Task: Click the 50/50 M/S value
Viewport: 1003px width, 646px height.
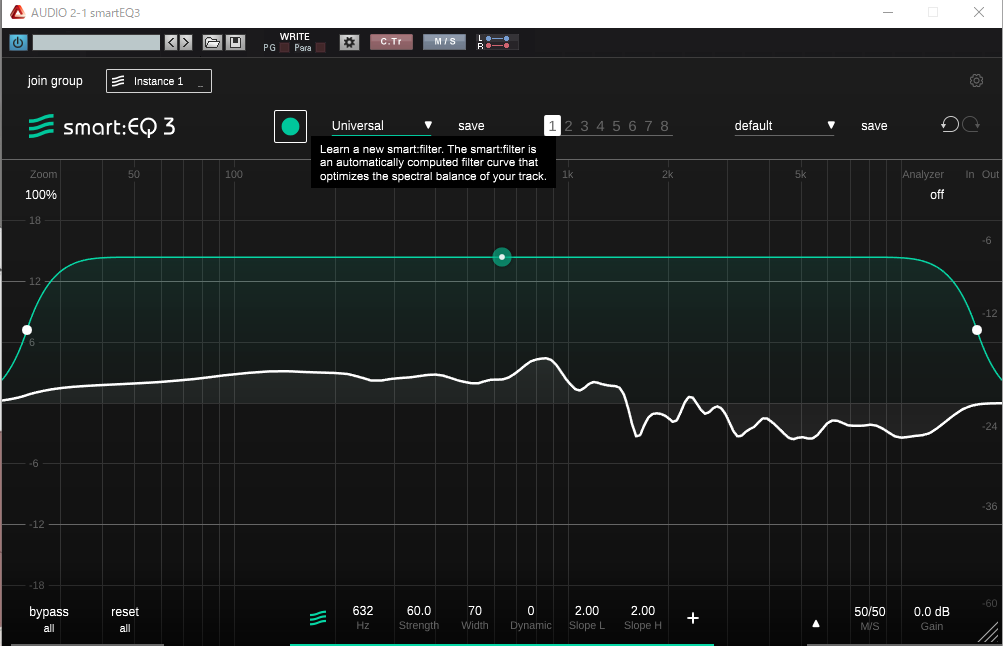Action: tap(870, 611)
